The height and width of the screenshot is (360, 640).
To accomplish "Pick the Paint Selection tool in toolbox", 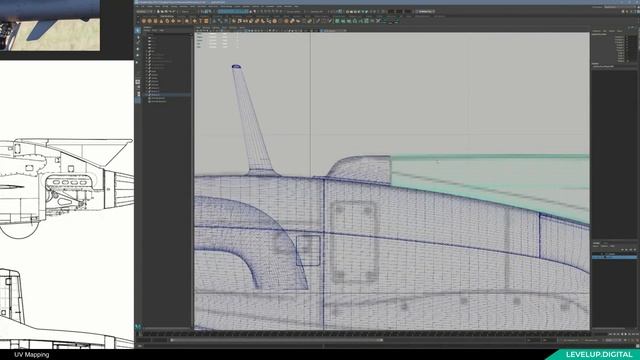I will click(x=138, y=42).
